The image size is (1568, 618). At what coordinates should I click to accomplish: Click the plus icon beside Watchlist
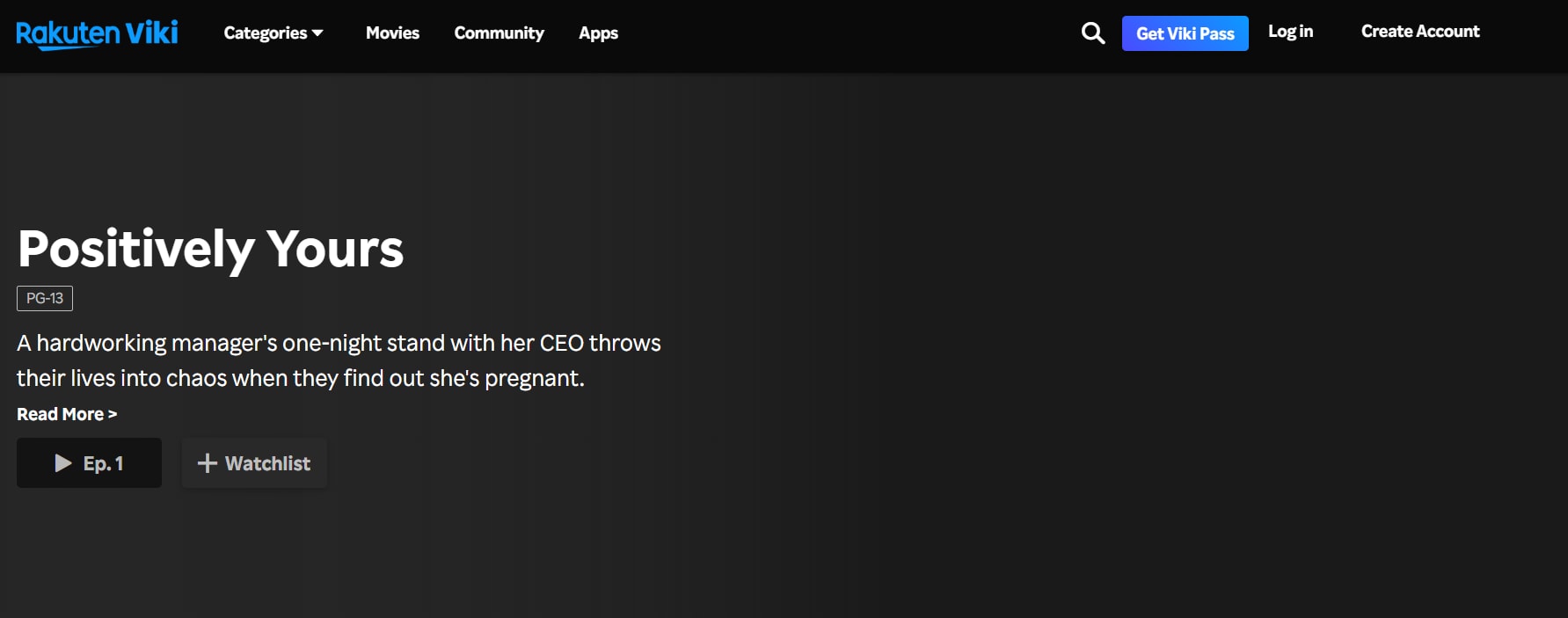click(207, 463)
